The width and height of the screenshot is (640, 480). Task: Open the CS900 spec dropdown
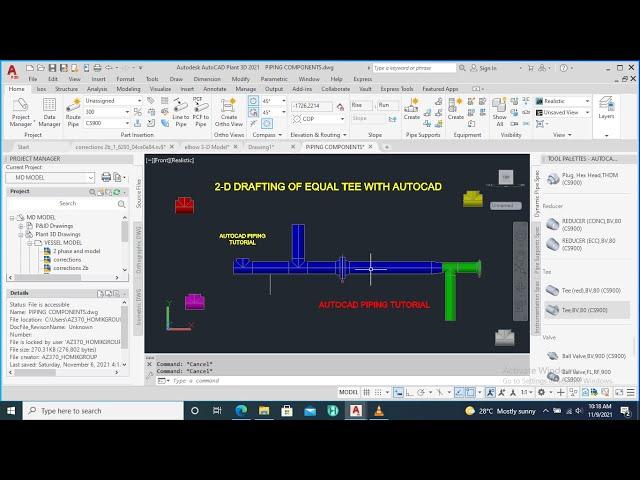(x=127, y=123)
